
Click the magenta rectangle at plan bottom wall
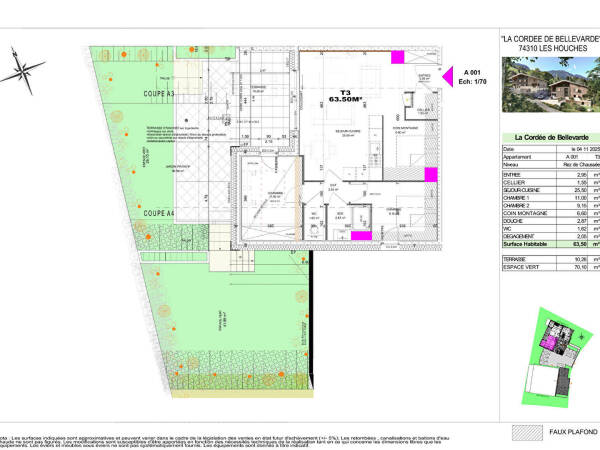(361, 236)
